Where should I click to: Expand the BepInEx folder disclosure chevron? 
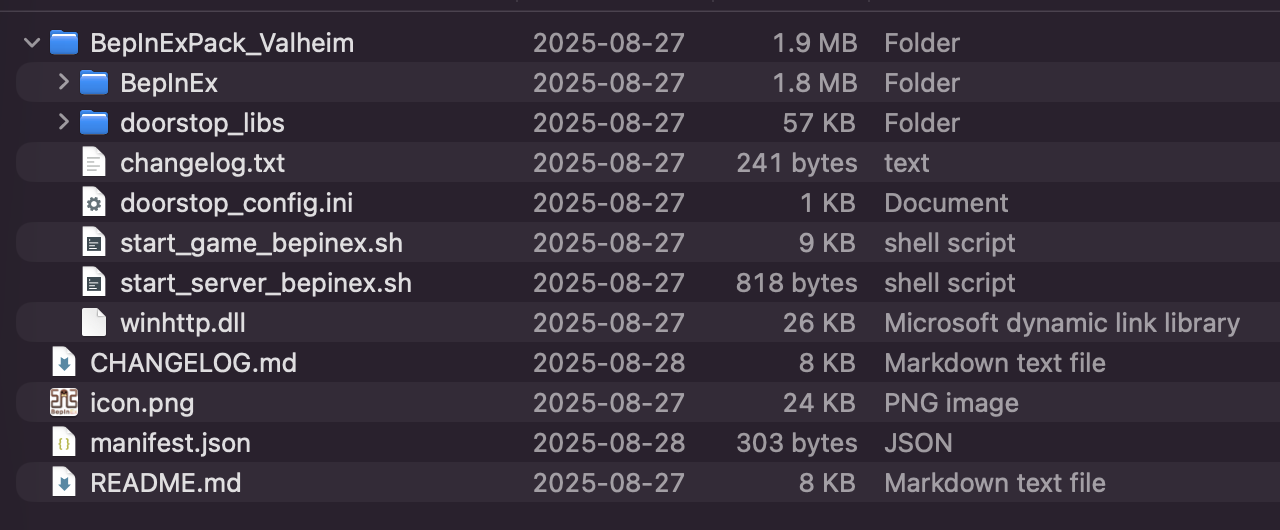[x=63, y=82]
